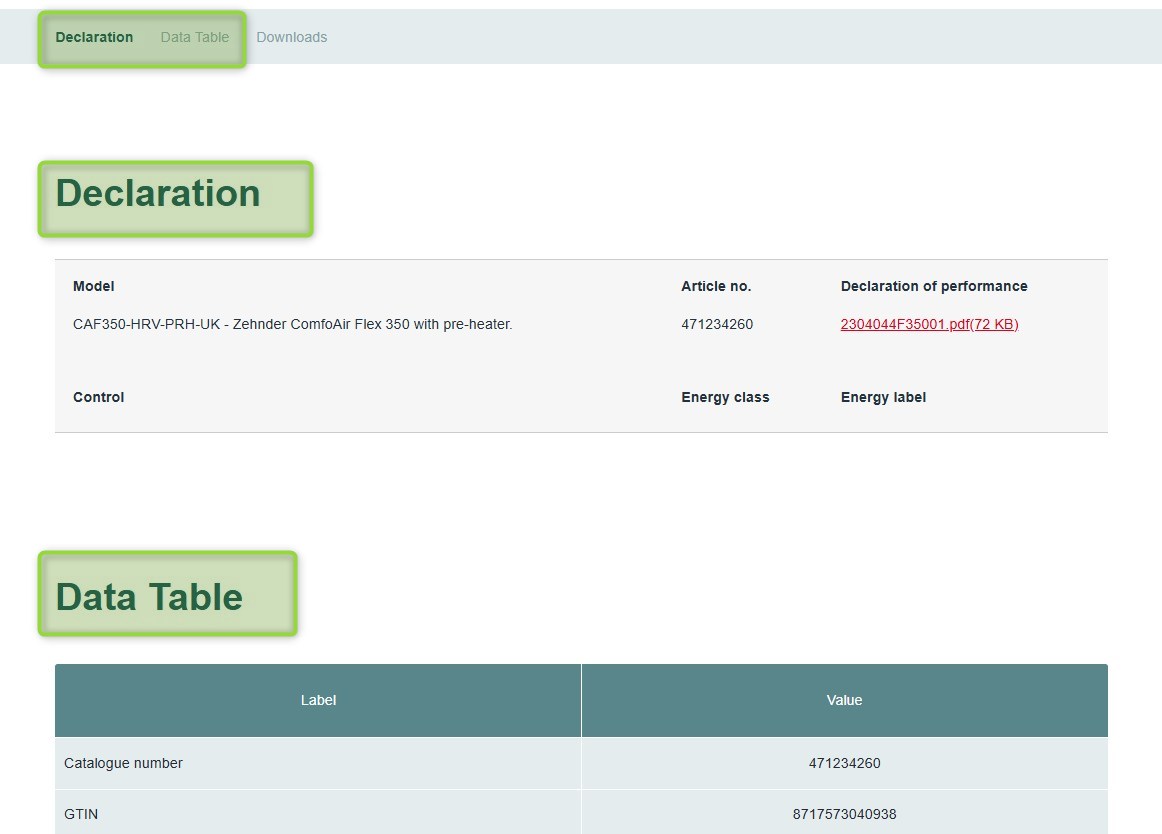The image size is (1162, 834).
Task: Click the Declaration of performance label
Action: [934, 286]
